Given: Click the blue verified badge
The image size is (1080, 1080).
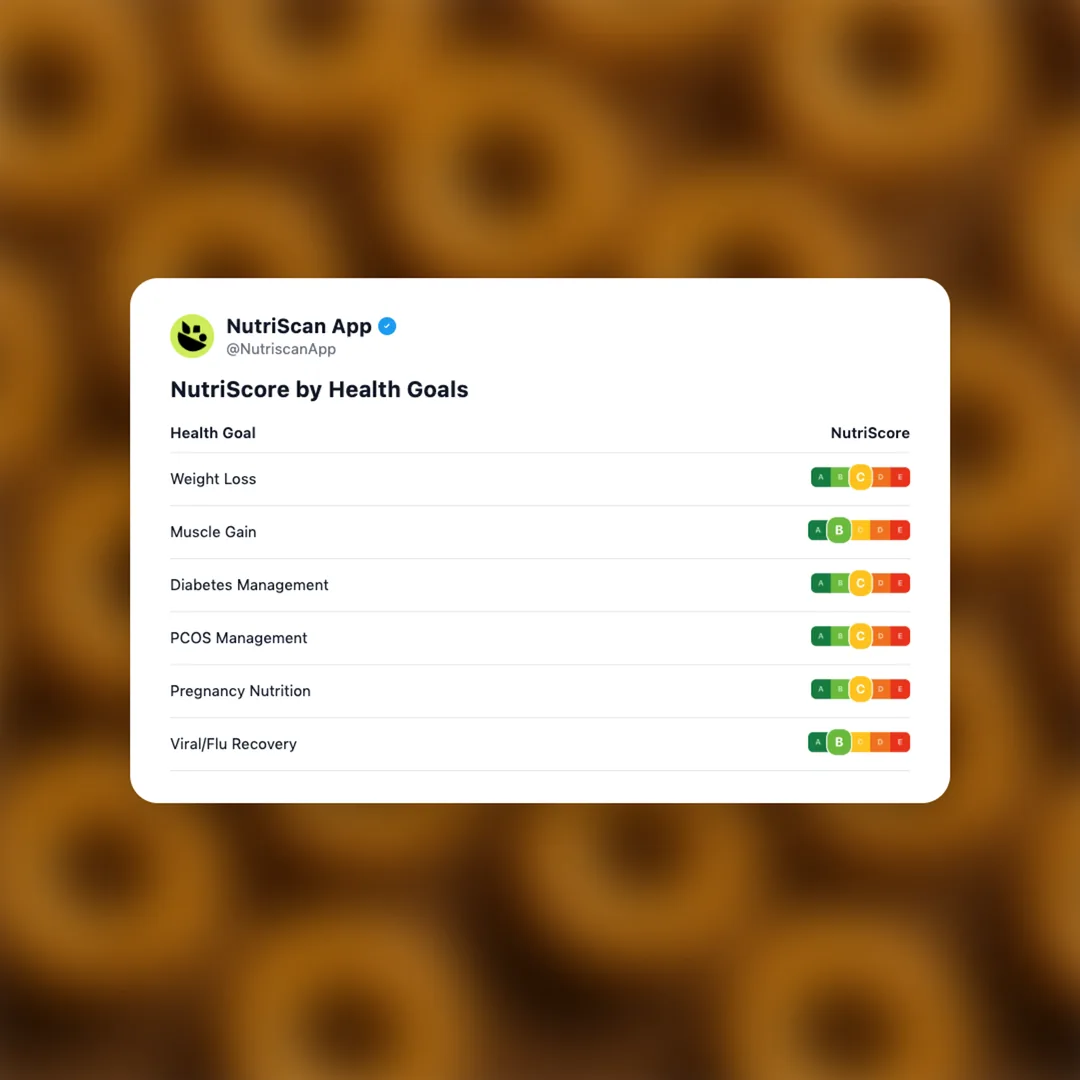Looking at the screenshot, I should pyautogui.click(x=387, y=326).
